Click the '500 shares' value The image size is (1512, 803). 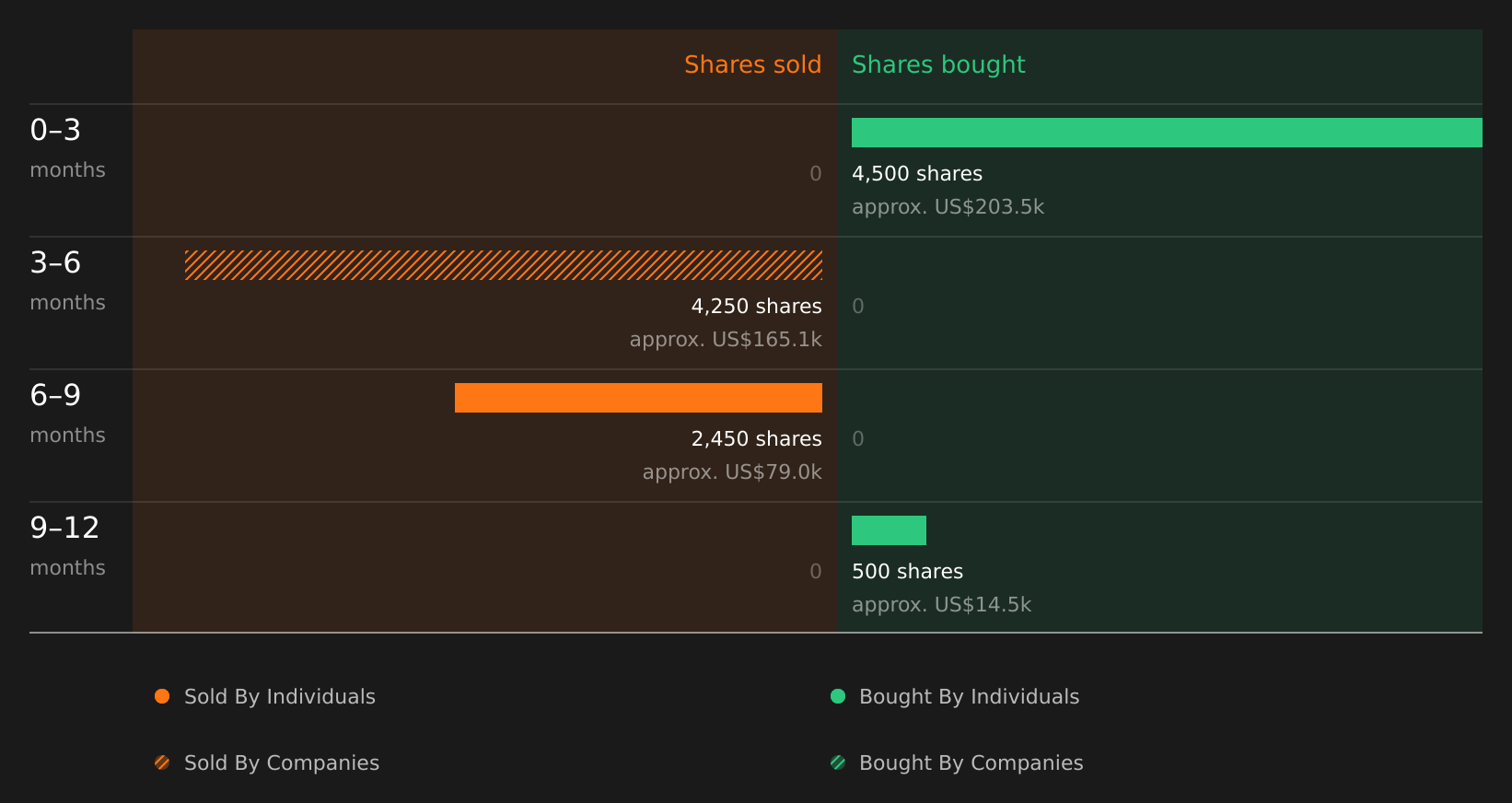point(907,571)
